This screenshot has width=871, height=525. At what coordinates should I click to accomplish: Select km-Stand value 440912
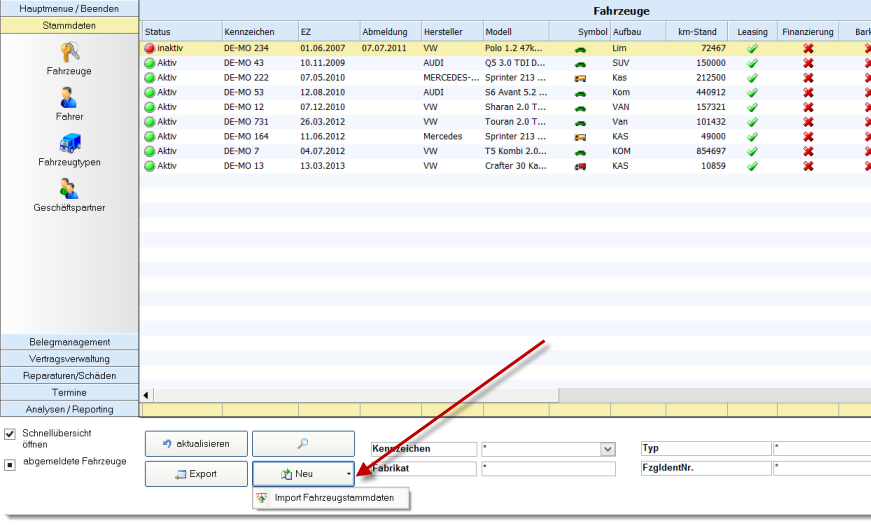[711, 92]
